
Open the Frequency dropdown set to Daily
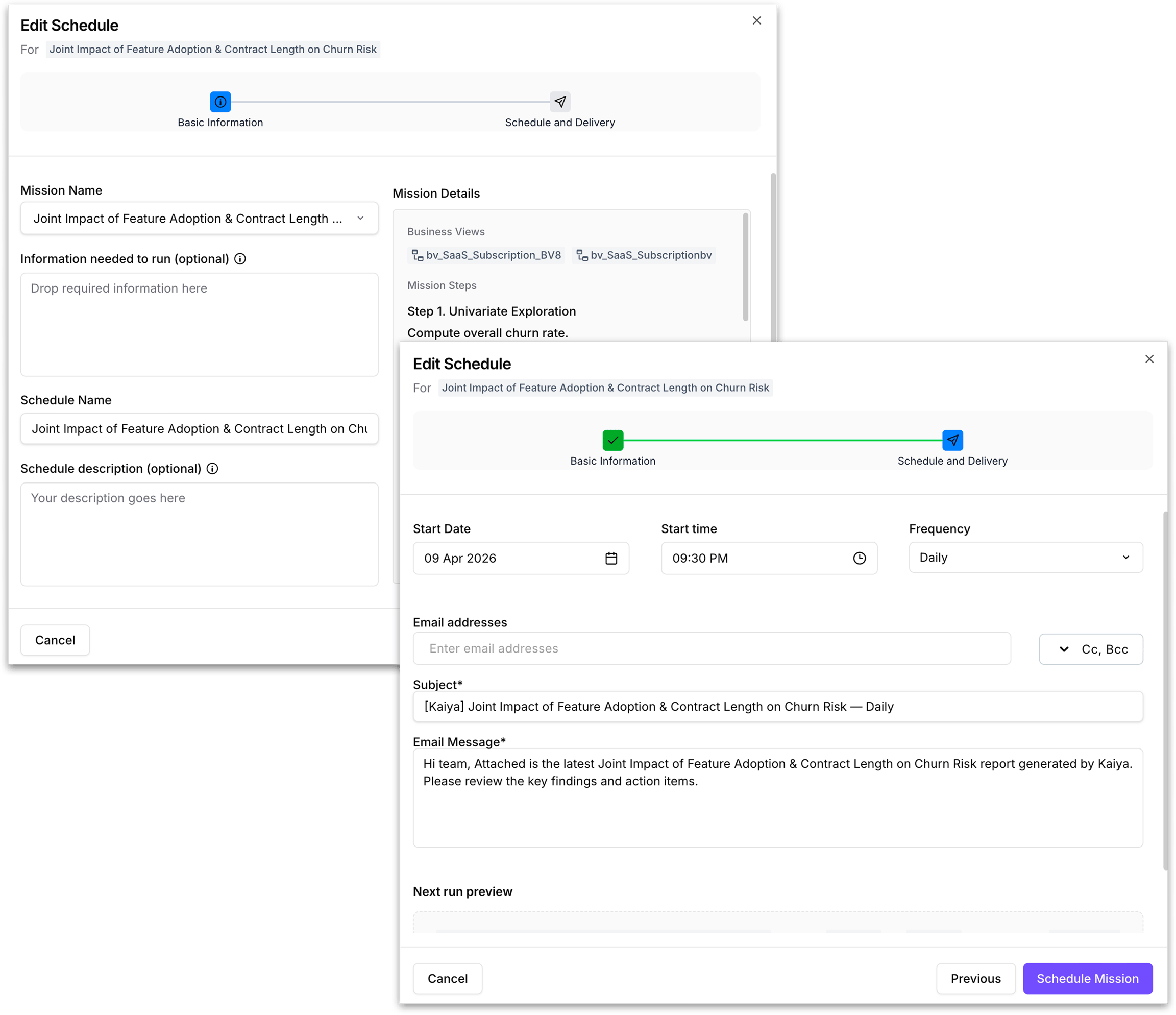1025,558
